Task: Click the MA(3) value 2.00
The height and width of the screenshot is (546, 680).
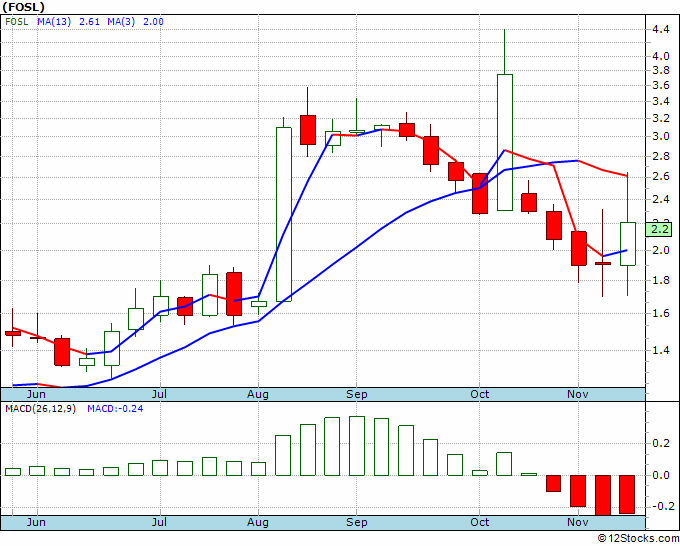Action: (x=154, y=21)
